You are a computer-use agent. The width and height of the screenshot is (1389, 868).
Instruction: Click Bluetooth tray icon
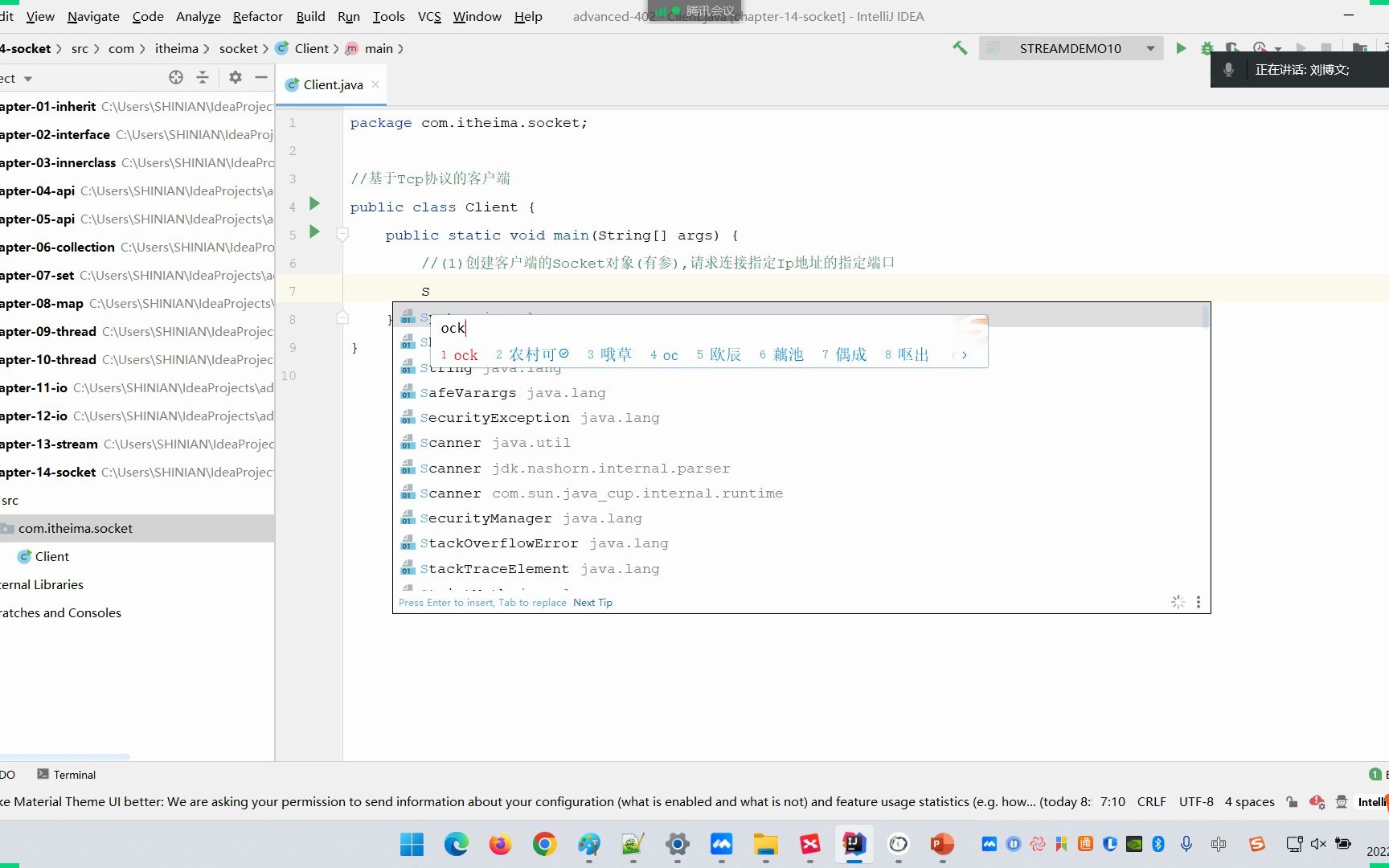click(x=1158, y=844)
